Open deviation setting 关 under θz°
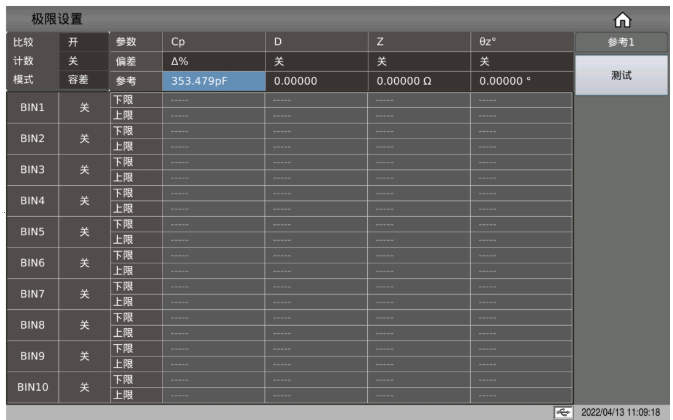Viewport: 673px width, 420px height. pyautogui.click(x=522, y=61)
